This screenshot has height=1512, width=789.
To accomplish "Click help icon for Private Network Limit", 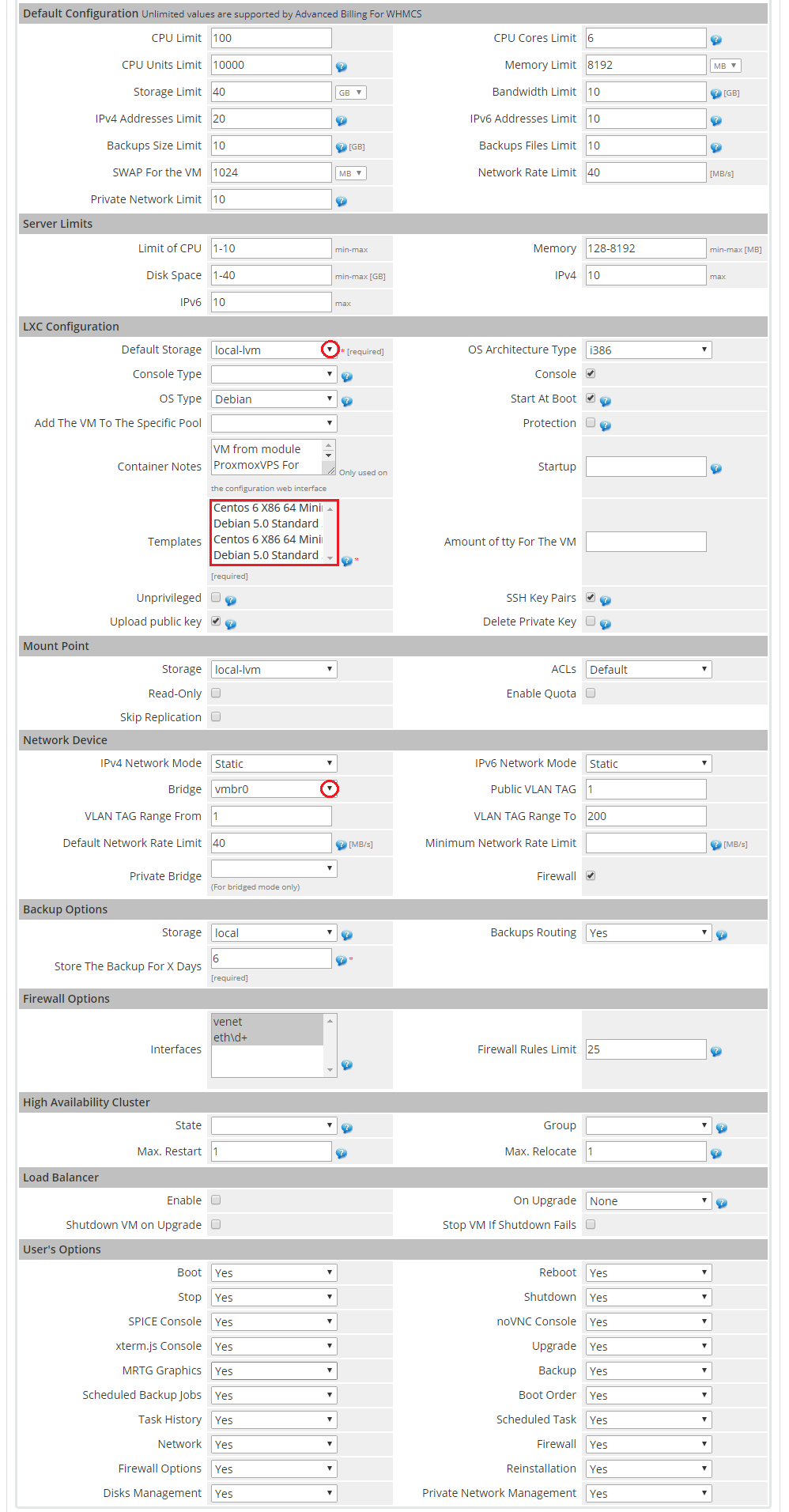I will pyautogui.click(x=341, y=201).
